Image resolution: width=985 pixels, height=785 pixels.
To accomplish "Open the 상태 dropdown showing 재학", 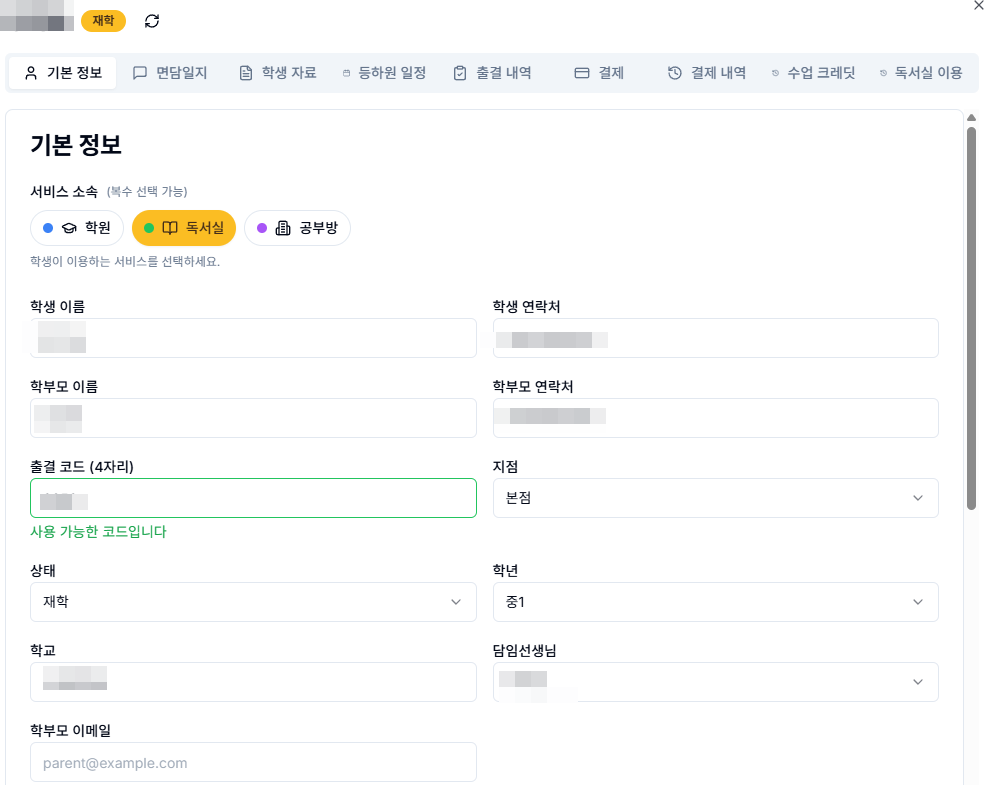I will [x=253, y=601].
